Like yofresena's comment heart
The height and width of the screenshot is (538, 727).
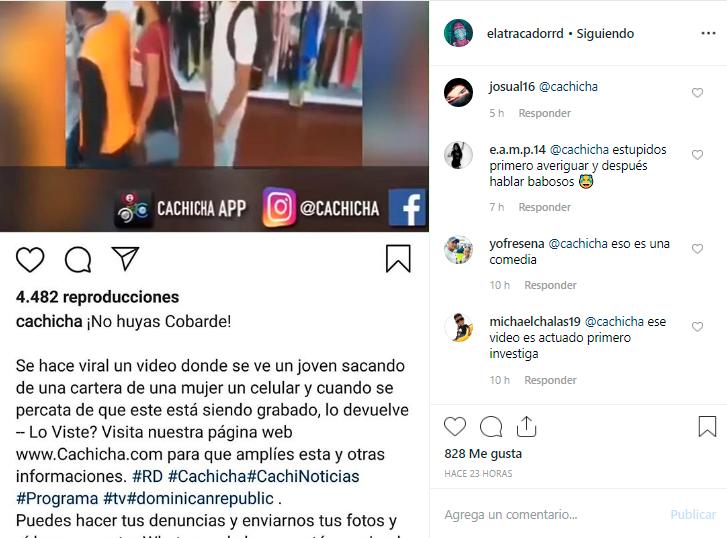coord(697,249)
